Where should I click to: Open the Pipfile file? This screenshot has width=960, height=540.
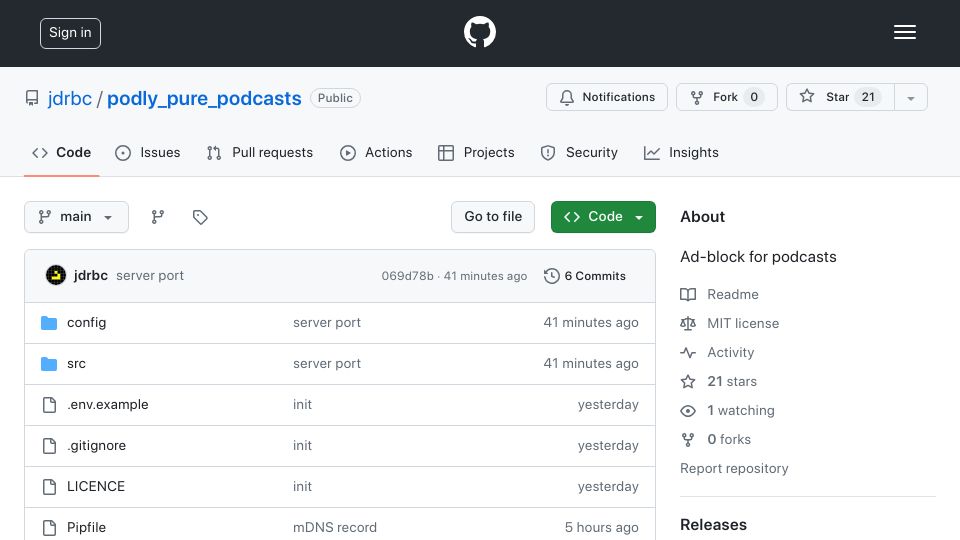(x=86, y=528)
